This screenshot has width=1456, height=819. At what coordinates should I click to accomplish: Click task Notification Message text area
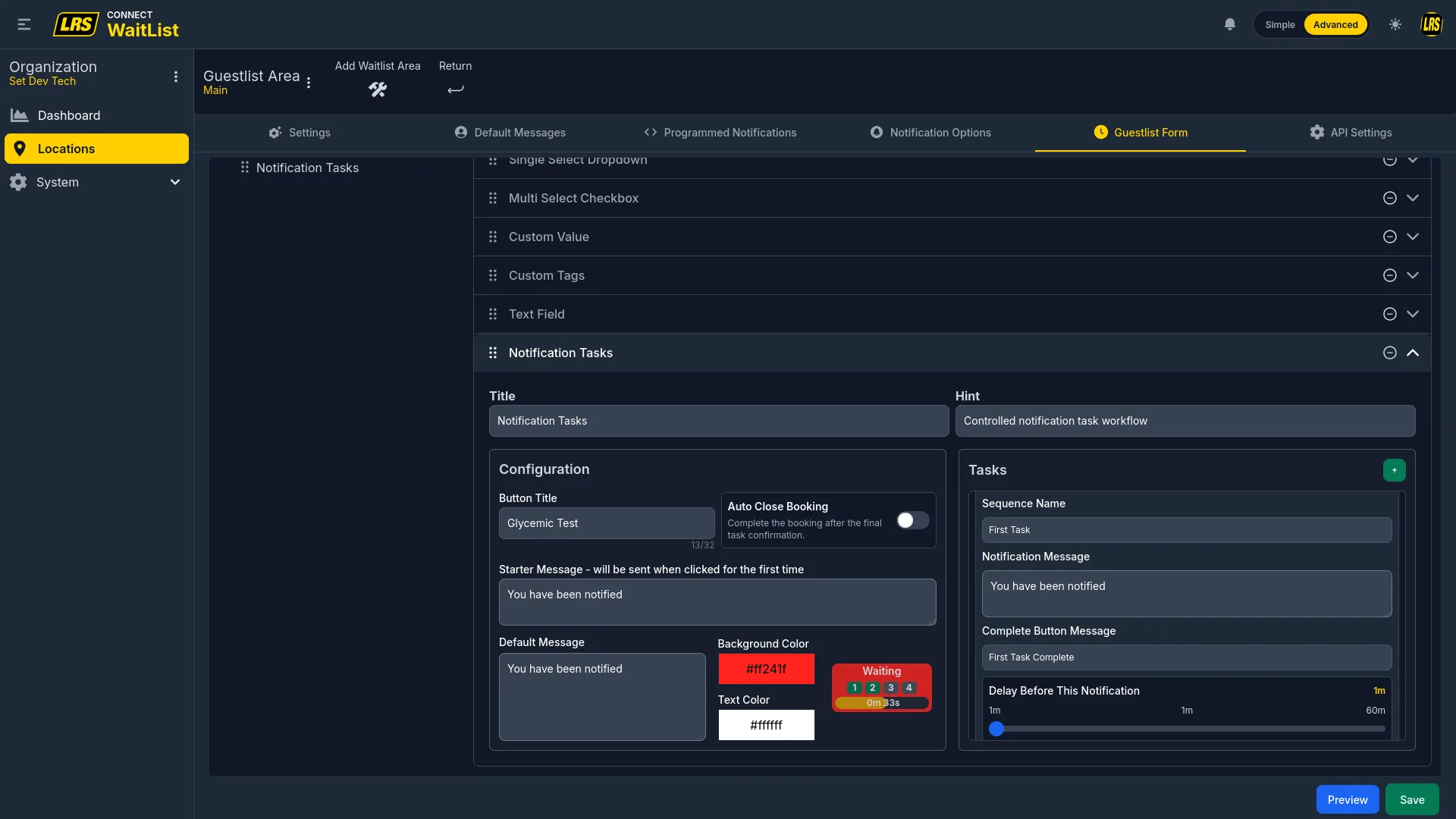[x=1187, y=594]
